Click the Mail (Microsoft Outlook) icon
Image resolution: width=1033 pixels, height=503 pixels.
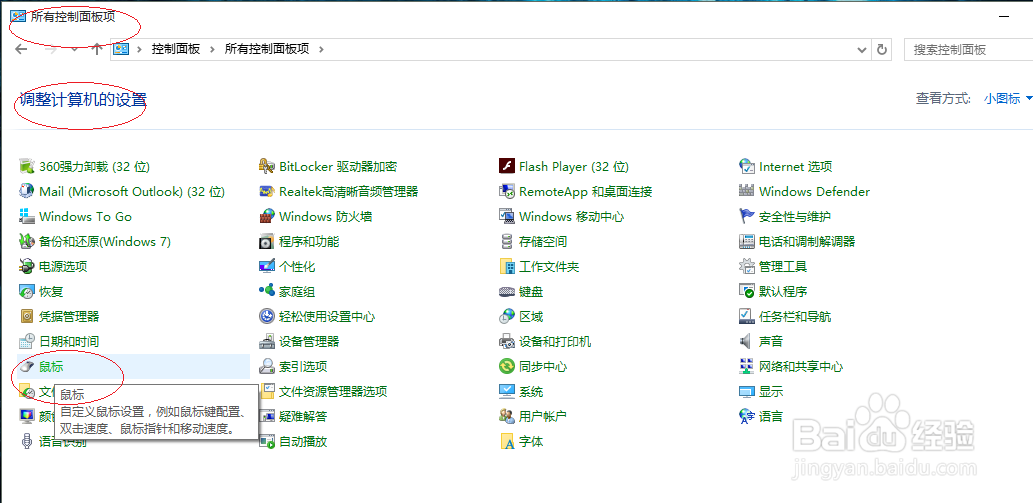coord(26,192)
